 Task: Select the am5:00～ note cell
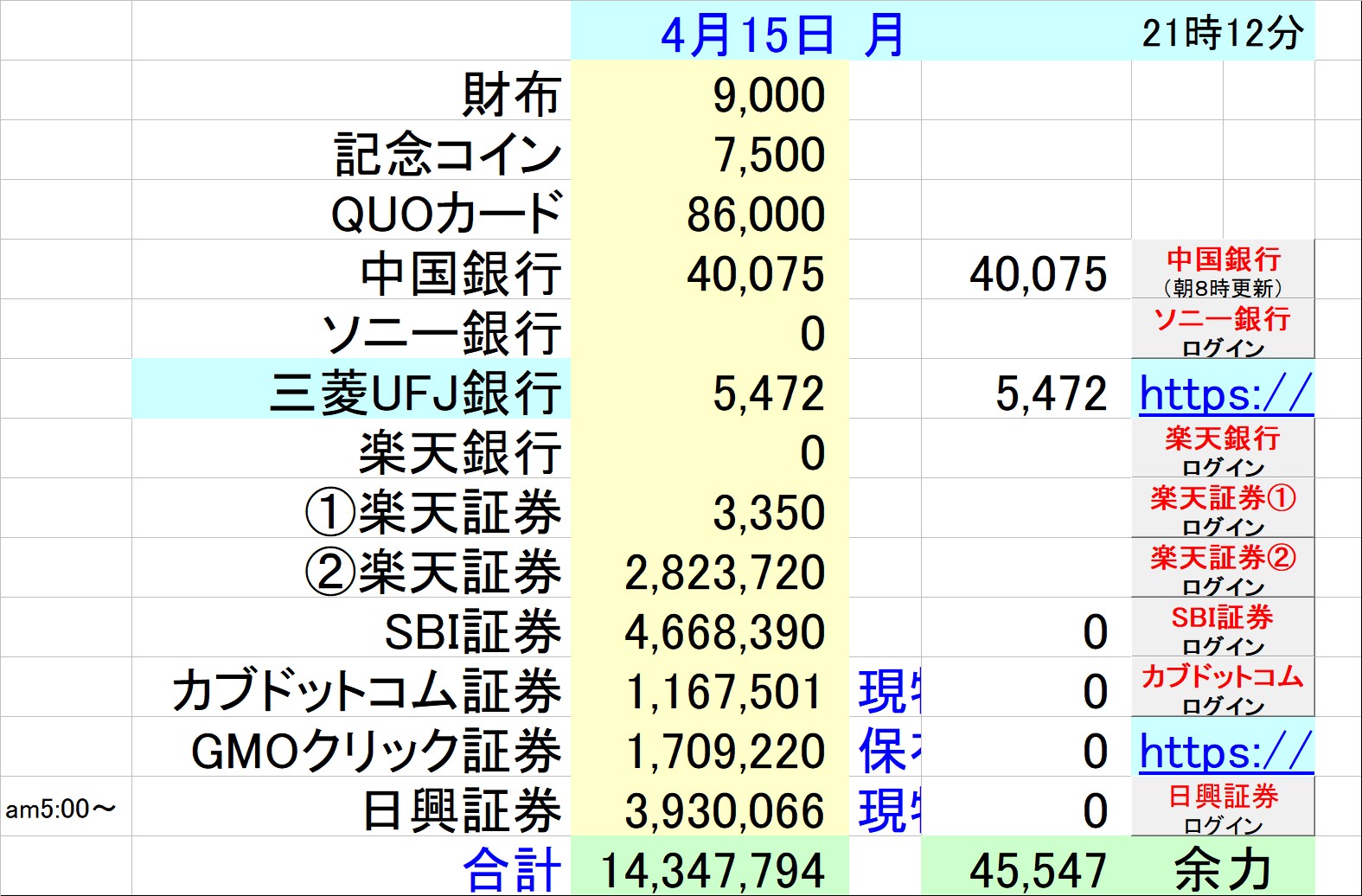click(66, 807)
